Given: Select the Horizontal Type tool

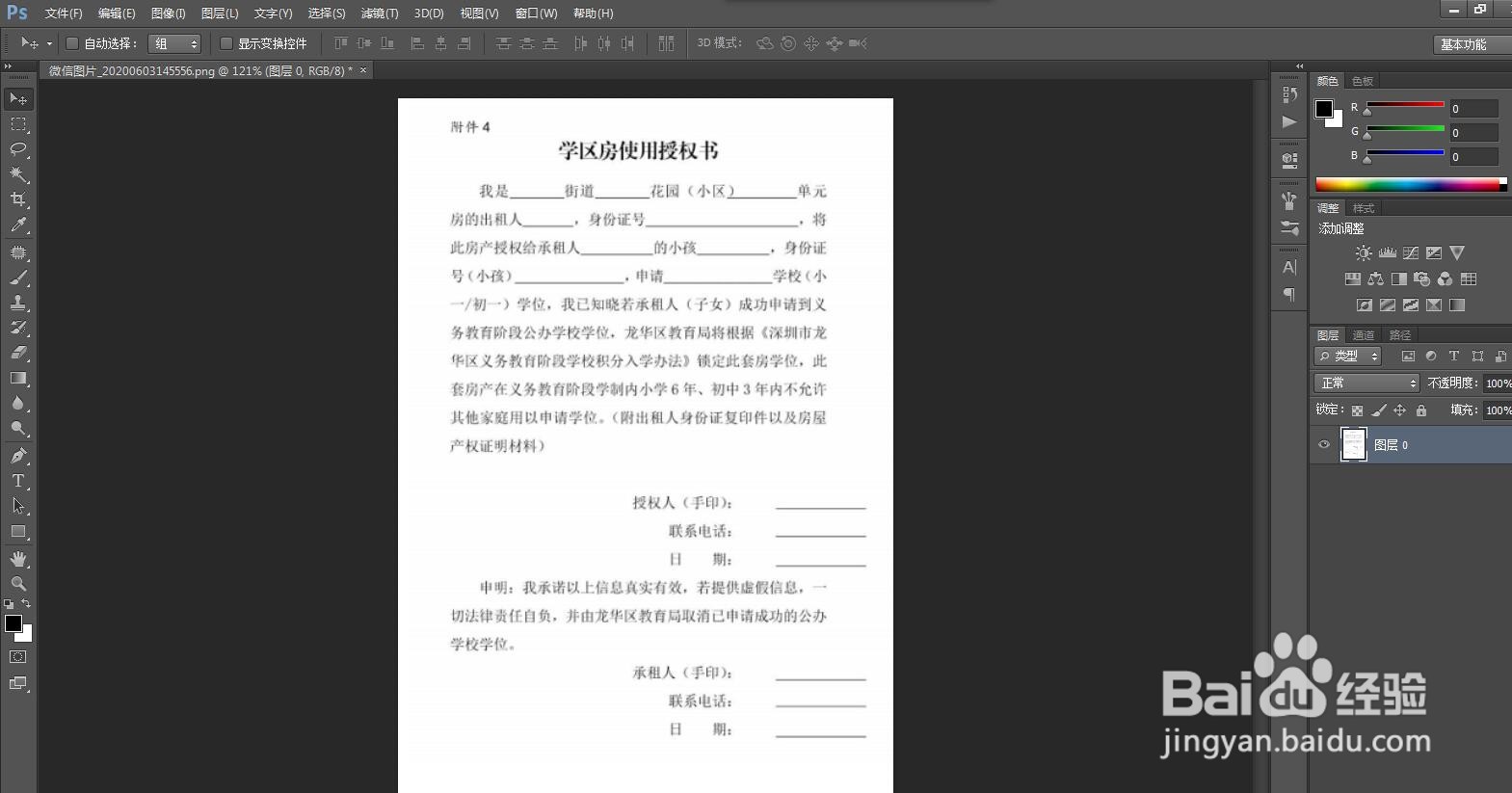Looking at the screenshot, I should click(x=18, y=481).
